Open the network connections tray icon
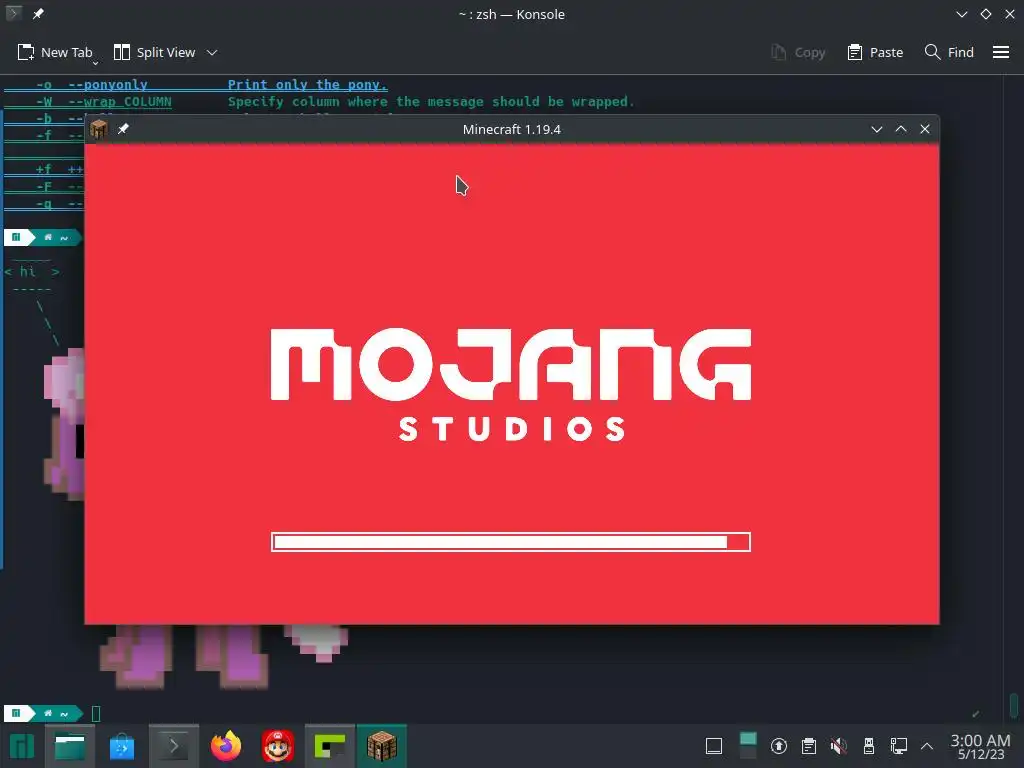1024x768 pixels. pyautogui.click(x=899, y=746)
